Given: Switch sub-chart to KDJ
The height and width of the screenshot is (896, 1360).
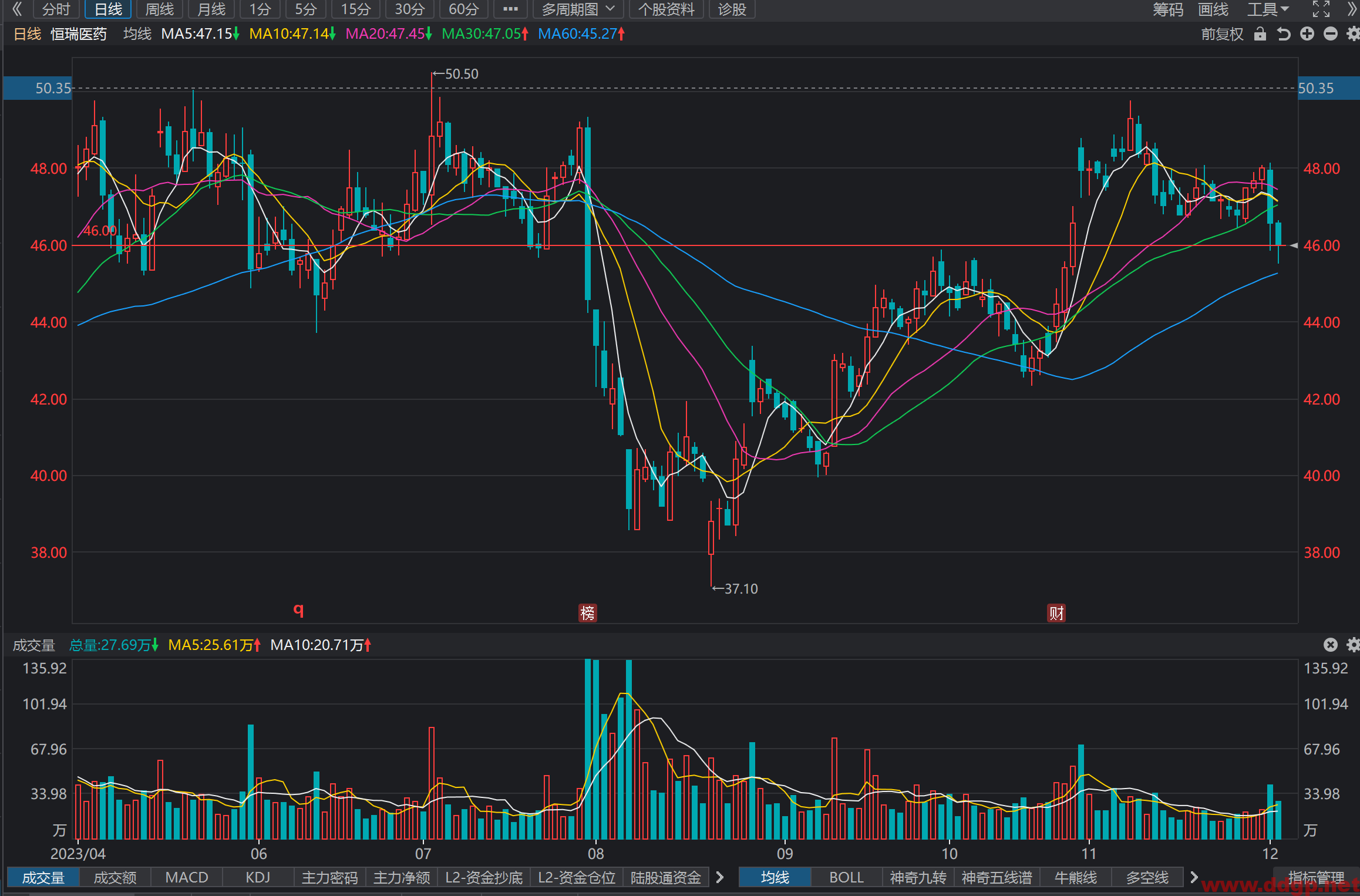Looking at the screenshot, I should pos(258,877).
